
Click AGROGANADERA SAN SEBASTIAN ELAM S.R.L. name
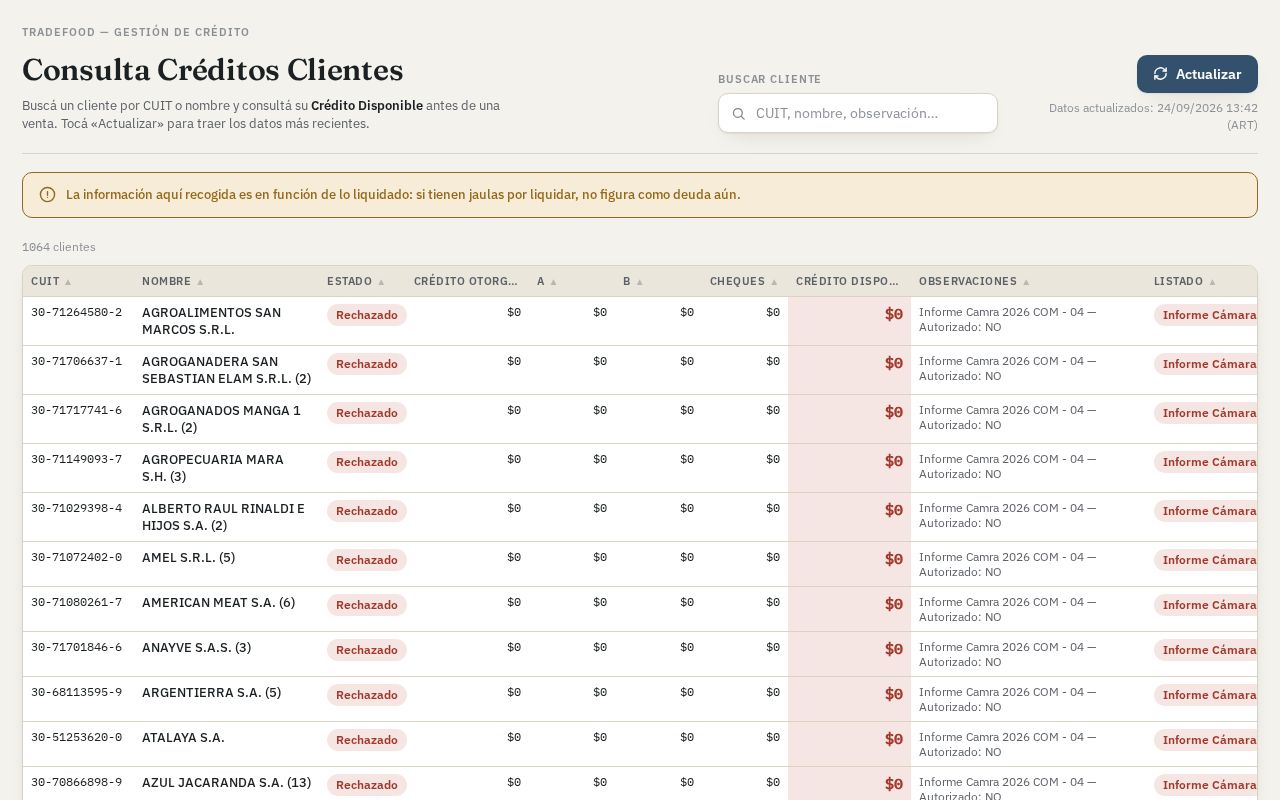pyautogui.click(x=226, y=370)
